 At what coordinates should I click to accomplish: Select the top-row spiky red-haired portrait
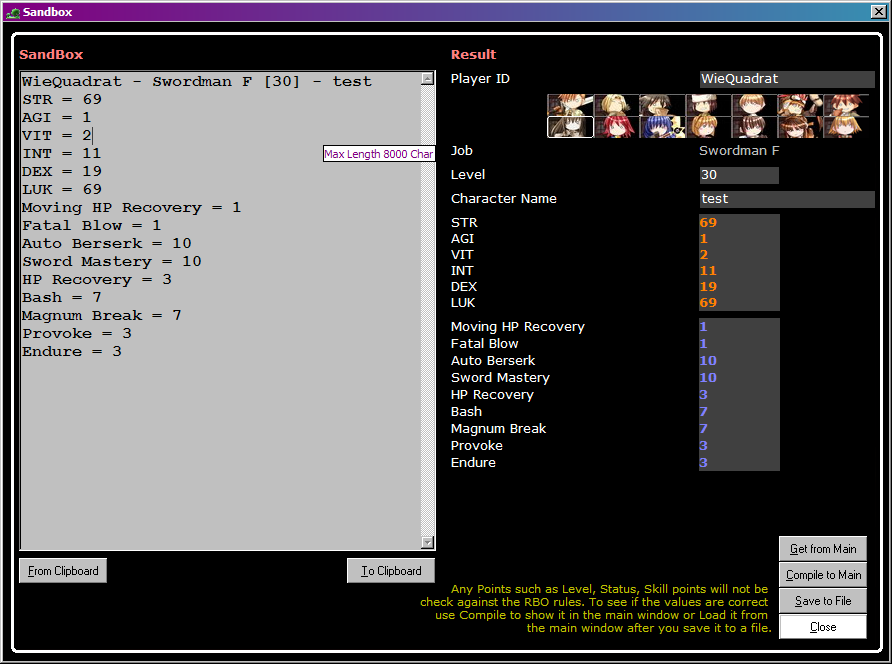pos(846,105)
